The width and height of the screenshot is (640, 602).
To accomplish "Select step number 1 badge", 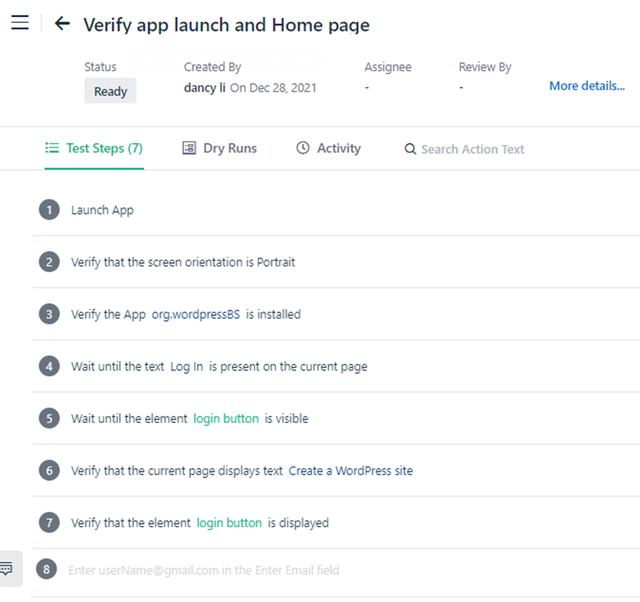I will [49, 210].
